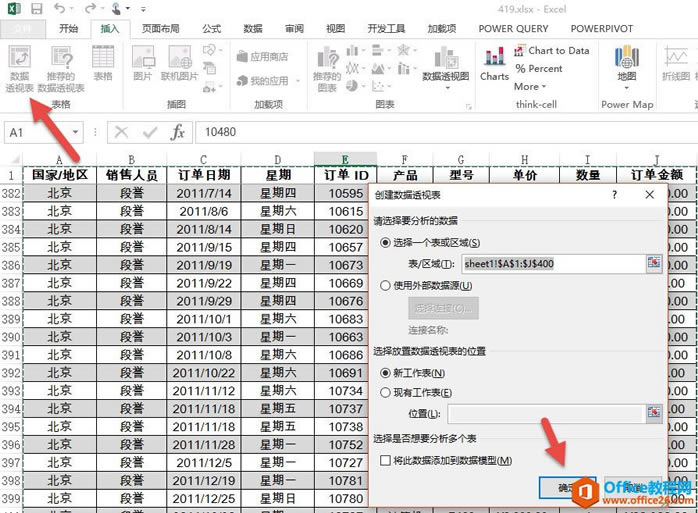Click the 推荐的数据透视表 icon
Screen dimensions: 698x513
(60, 66)
